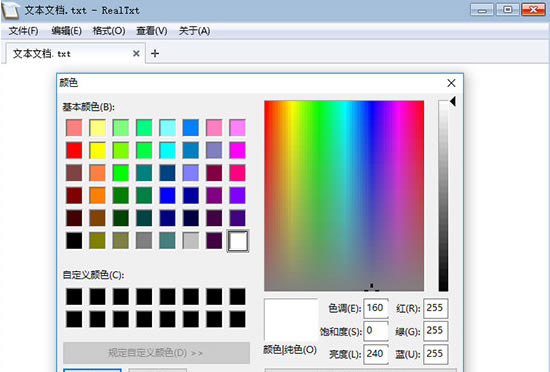Click the 色调(E) input field showing 160
This screenshot has width=550, height=372.
(x=376, y=308)
